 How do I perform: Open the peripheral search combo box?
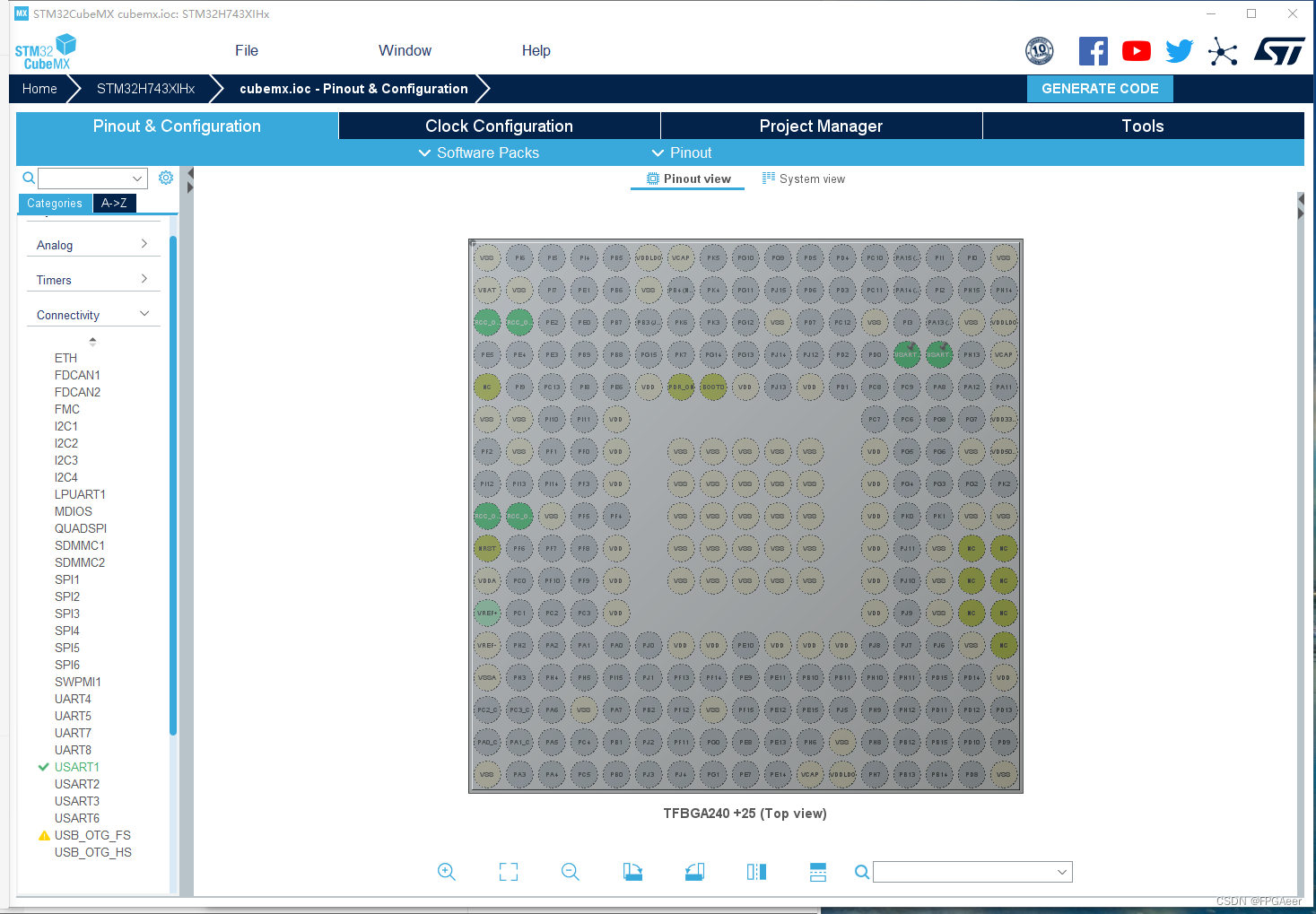tap(92, 178)
